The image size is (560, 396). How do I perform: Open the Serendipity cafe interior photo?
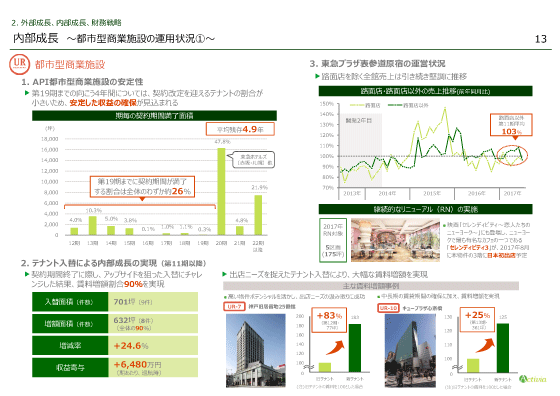tap(395, 240)
